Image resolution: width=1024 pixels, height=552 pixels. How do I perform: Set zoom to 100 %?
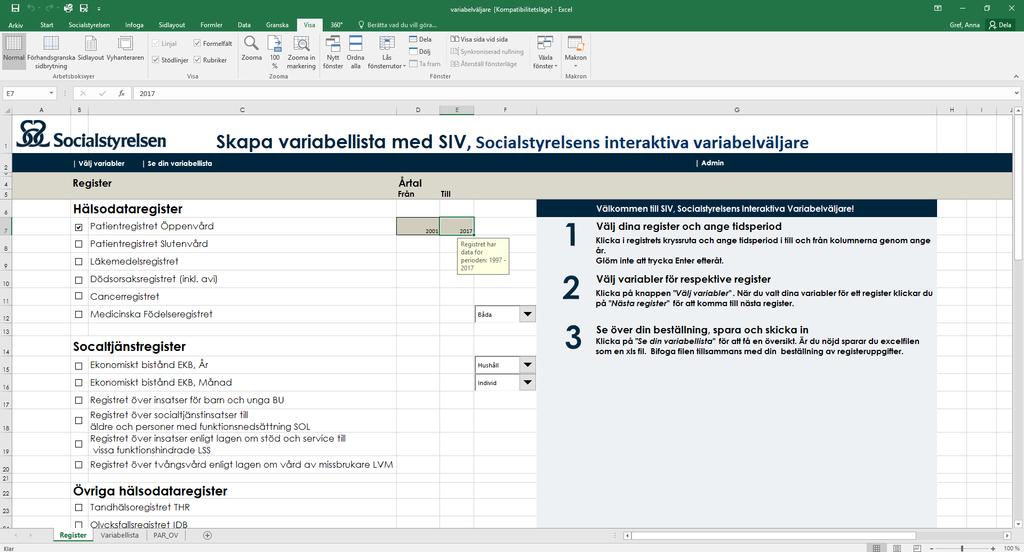[274, 52]
